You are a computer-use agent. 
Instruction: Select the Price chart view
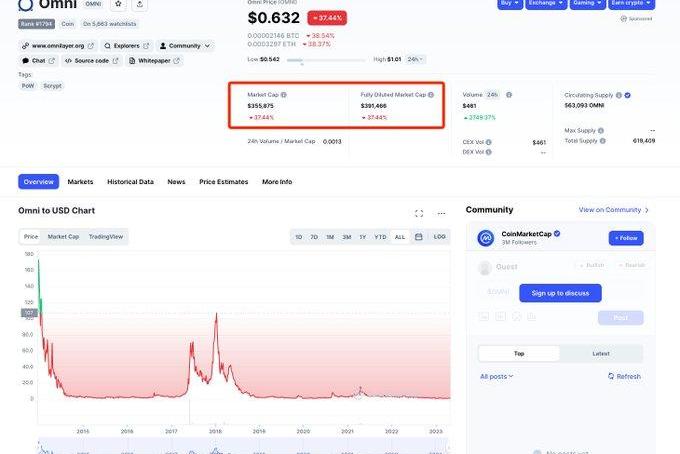point(31,237)
